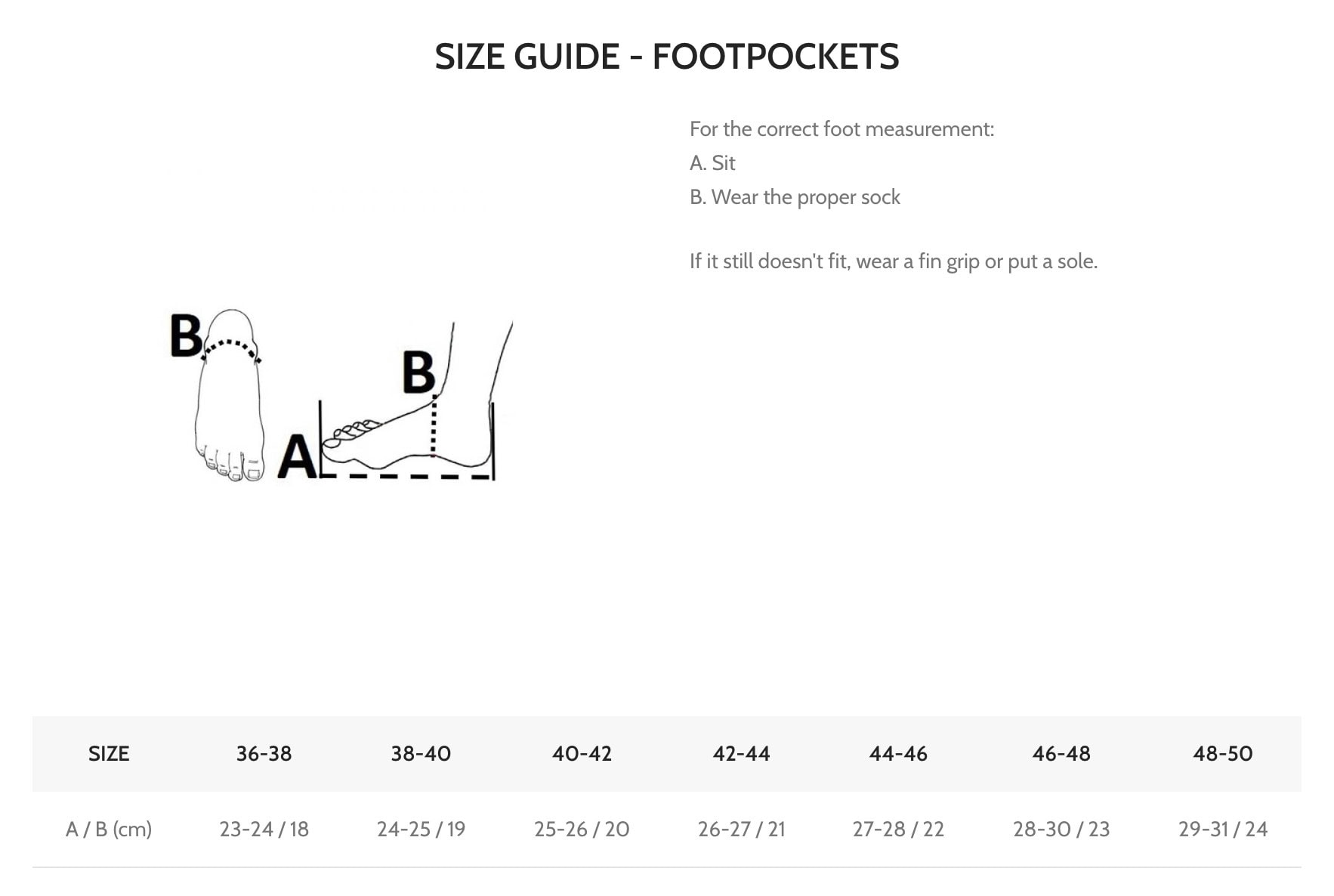Click the SIZE column header
Viewport: 1334px width, 896px height.
[x=109, y=753]
